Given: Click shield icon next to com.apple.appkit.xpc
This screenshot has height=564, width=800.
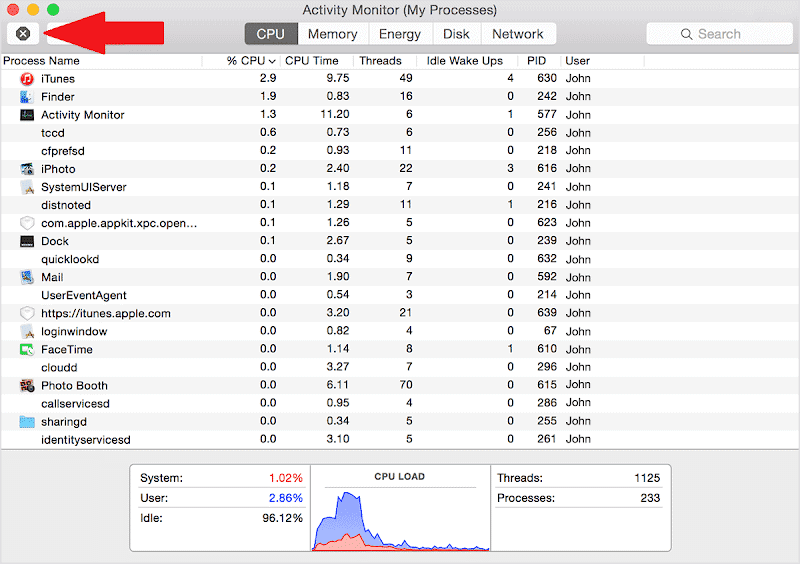Looking at the screenshot, I should [27, 223].
